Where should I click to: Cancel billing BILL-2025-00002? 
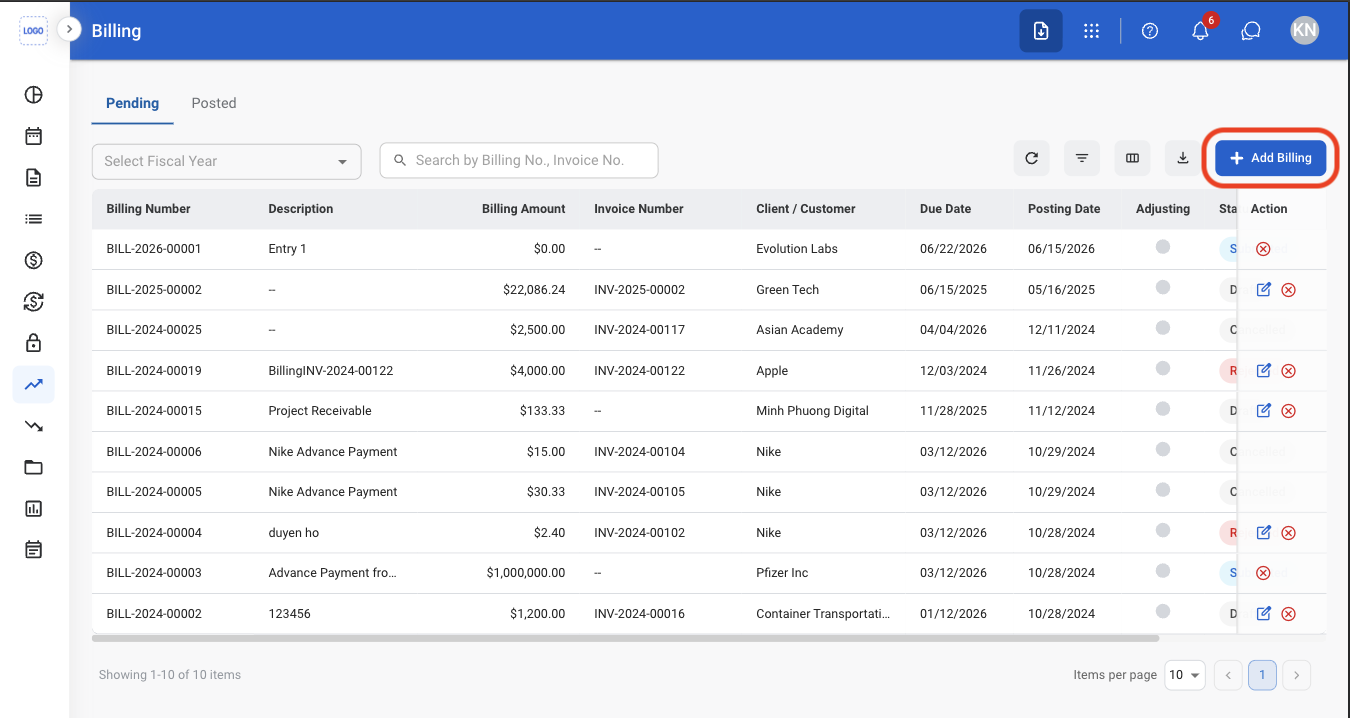1288,290
